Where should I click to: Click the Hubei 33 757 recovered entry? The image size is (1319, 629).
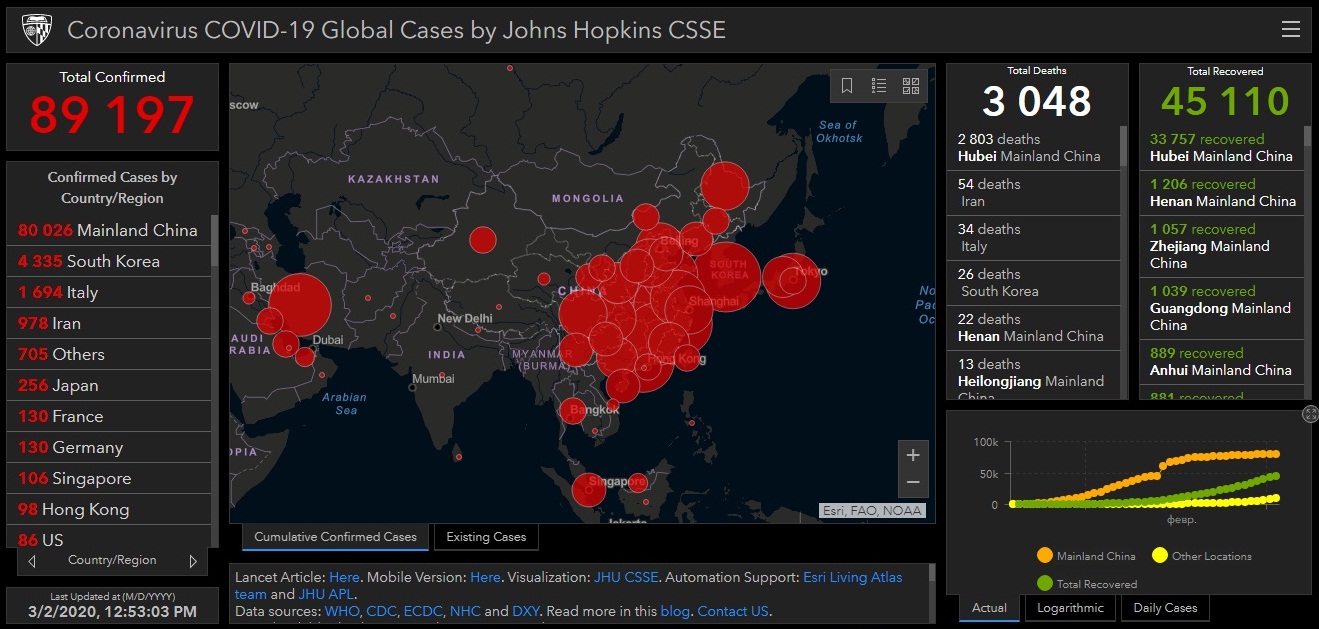tap(1221, 148)
